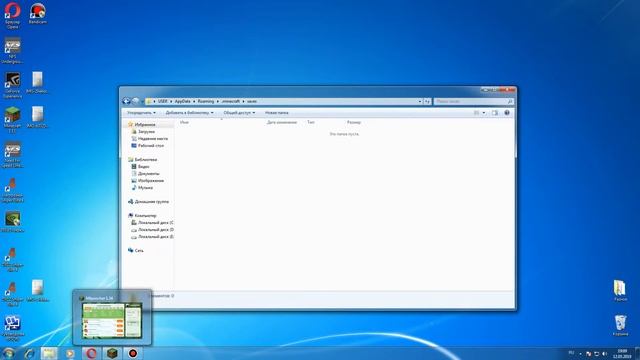Open the Музыка library
Screen dimensions: 640x360
(142, 187)
